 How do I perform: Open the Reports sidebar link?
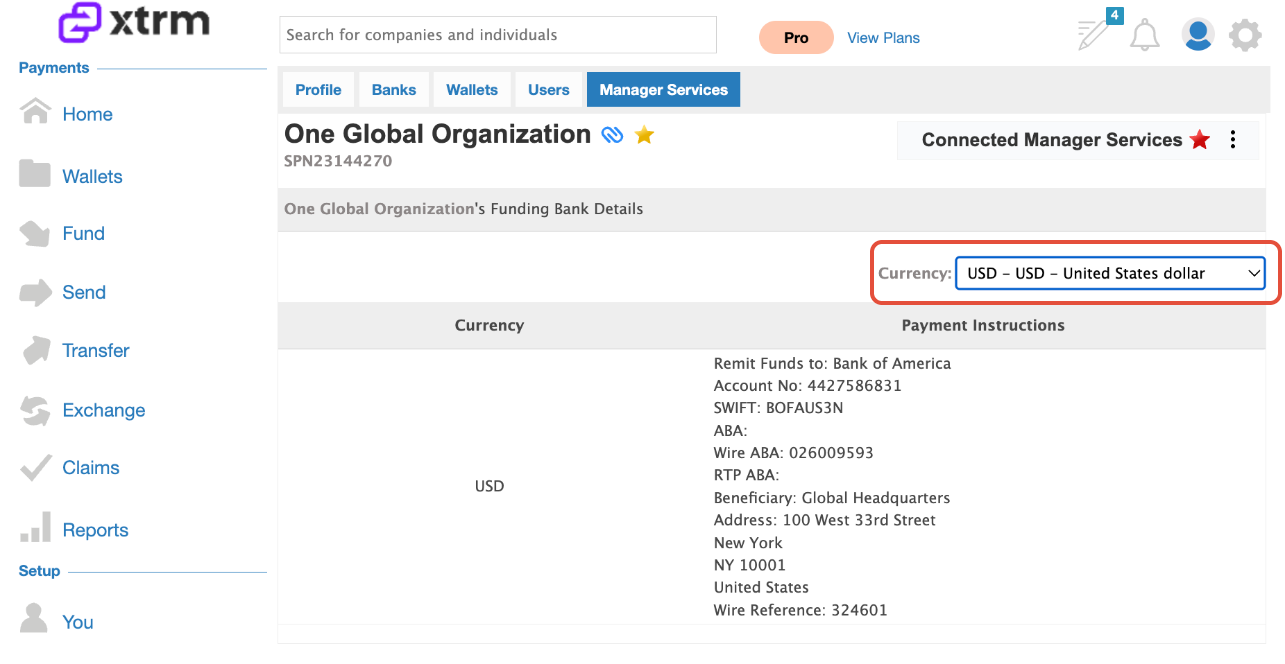(x=96, y=530)
